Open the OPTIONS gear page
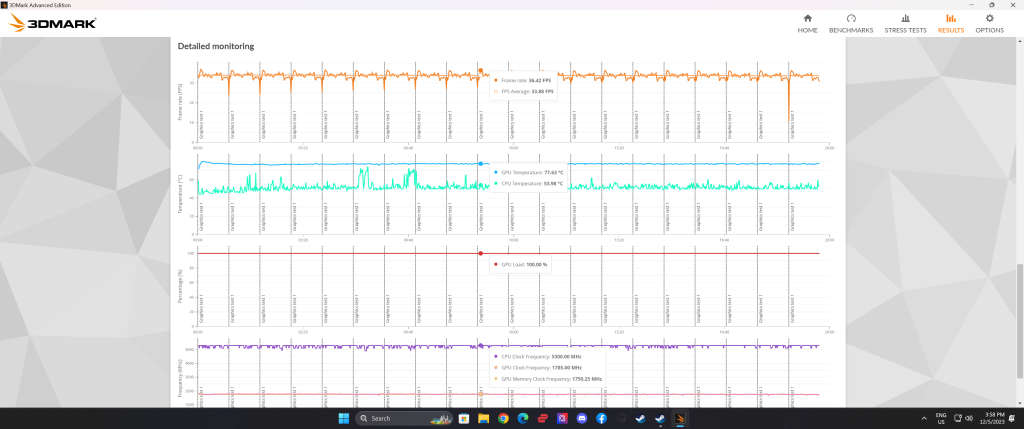This screenshot has height=429, width=1024. click(989, 24)
